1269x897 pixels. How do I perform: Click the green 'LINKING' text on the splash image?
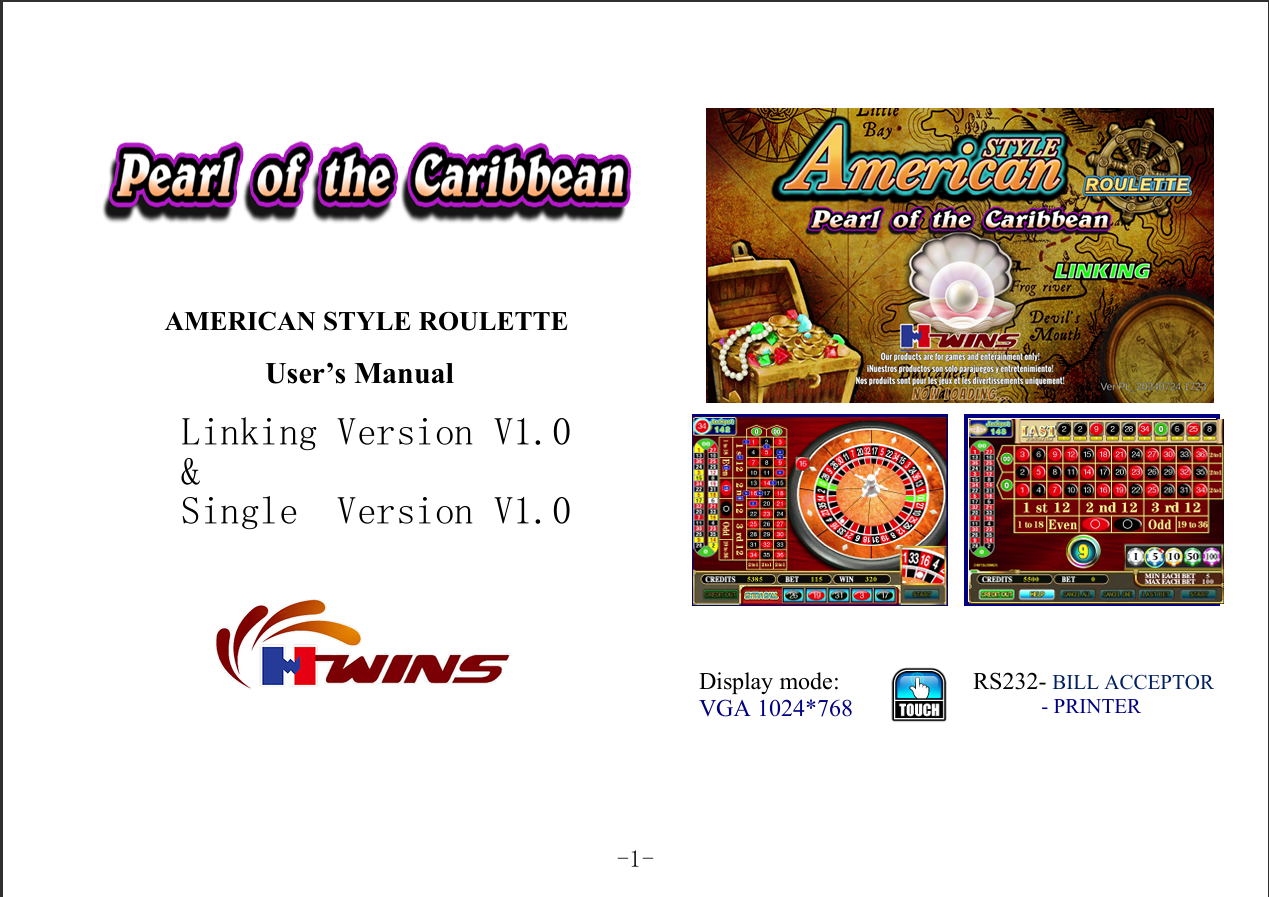pos(1103,270)
